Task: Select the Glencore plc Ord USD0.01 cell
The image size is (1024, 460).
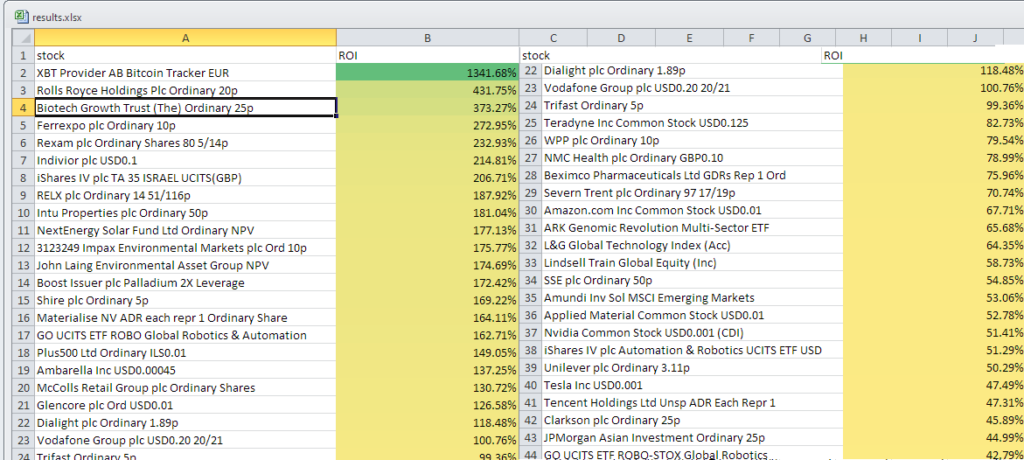Action: pos(185,405)
